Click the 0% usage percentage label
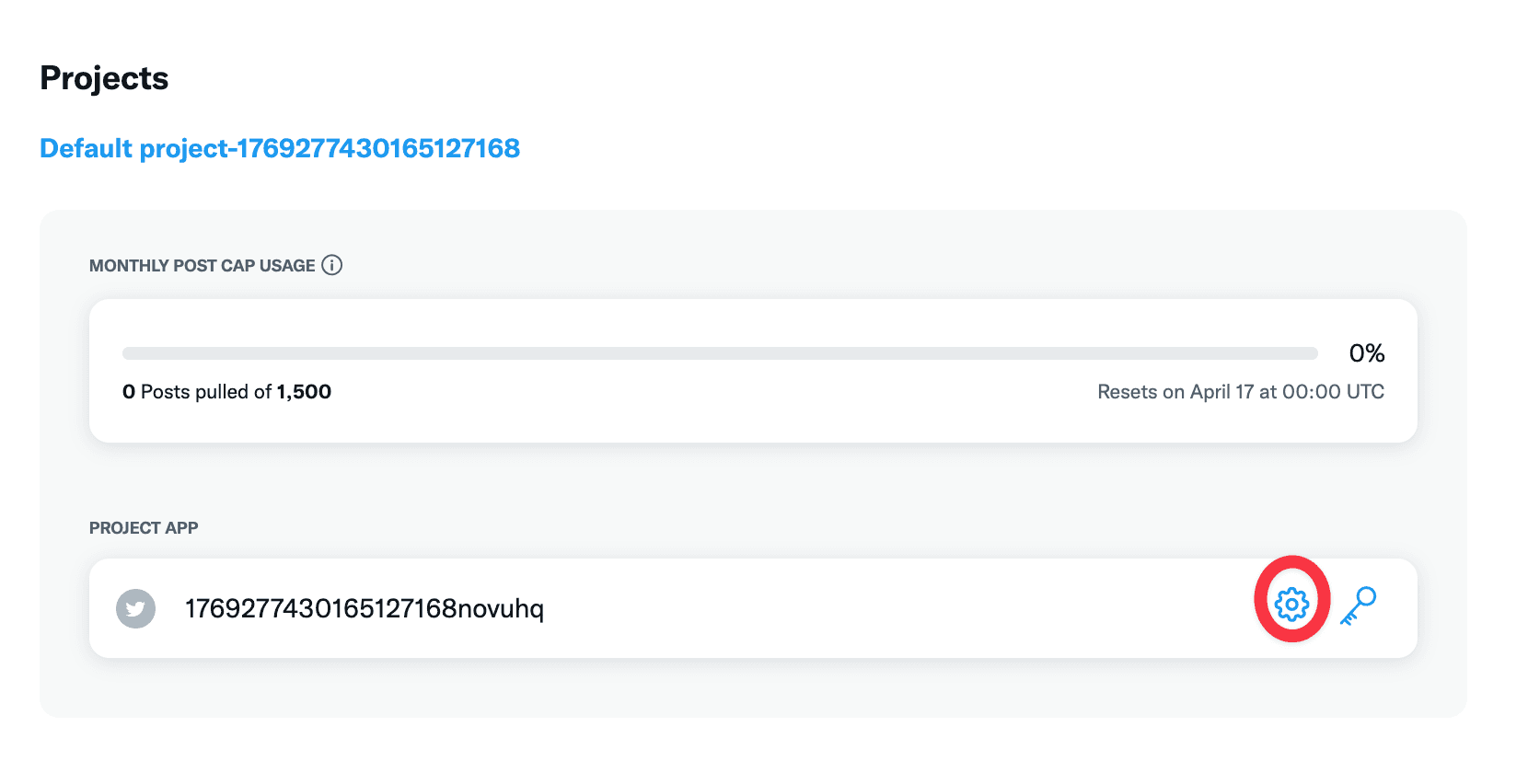The image size is (1528, 784). 1367,353
